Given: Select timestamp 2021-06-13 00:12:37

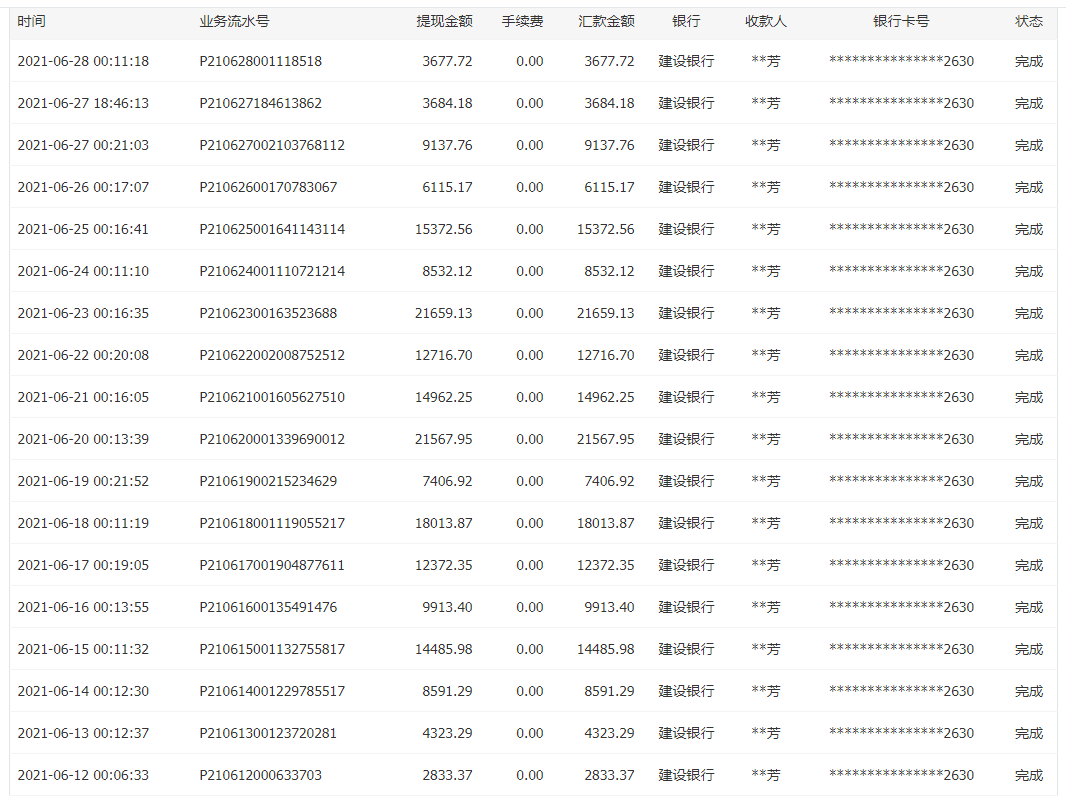Looking at the screenshot, I should click(83, 733).
